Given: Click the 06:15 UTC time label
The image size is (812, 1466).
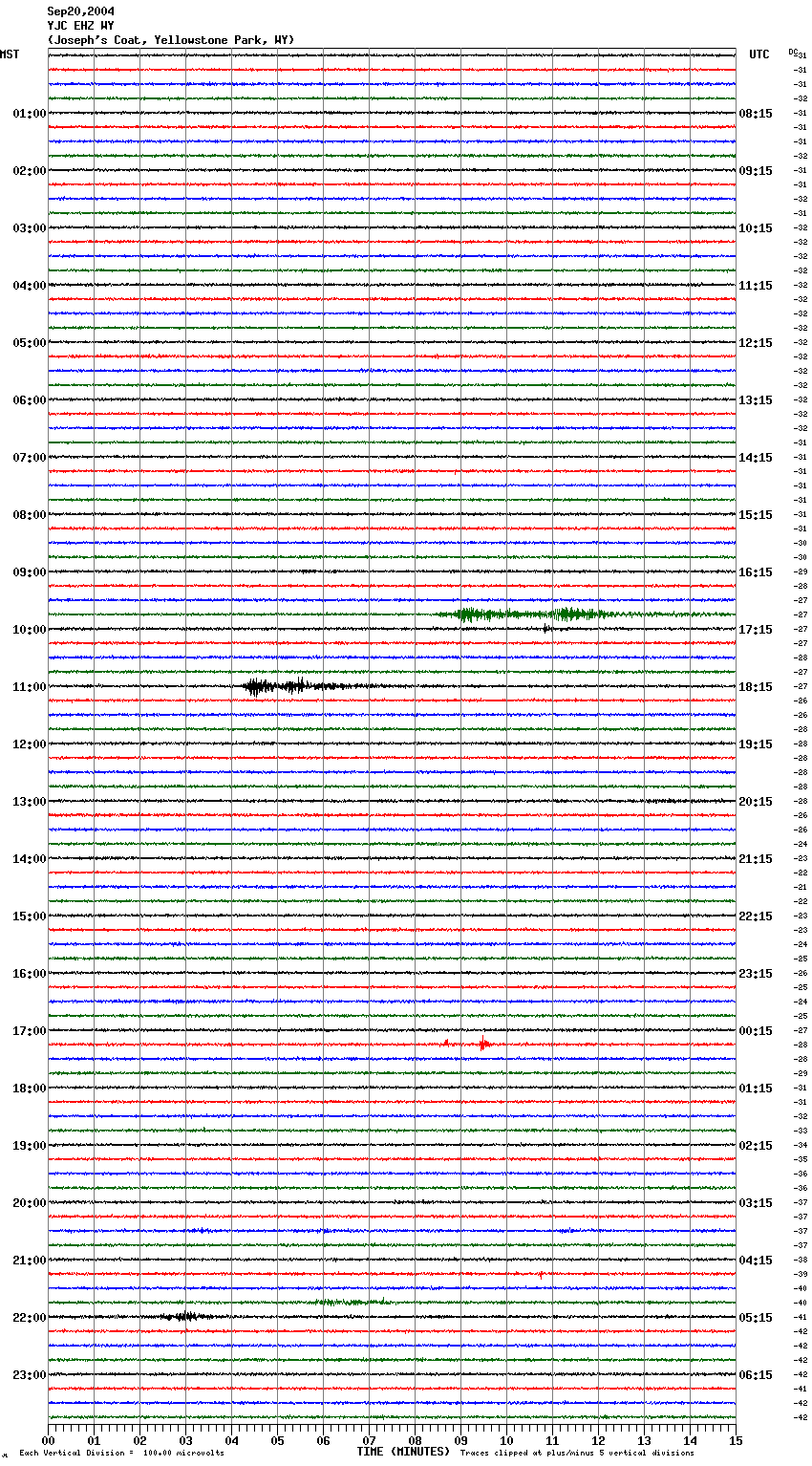Looking at the screenshot, I should (756, 1375).
